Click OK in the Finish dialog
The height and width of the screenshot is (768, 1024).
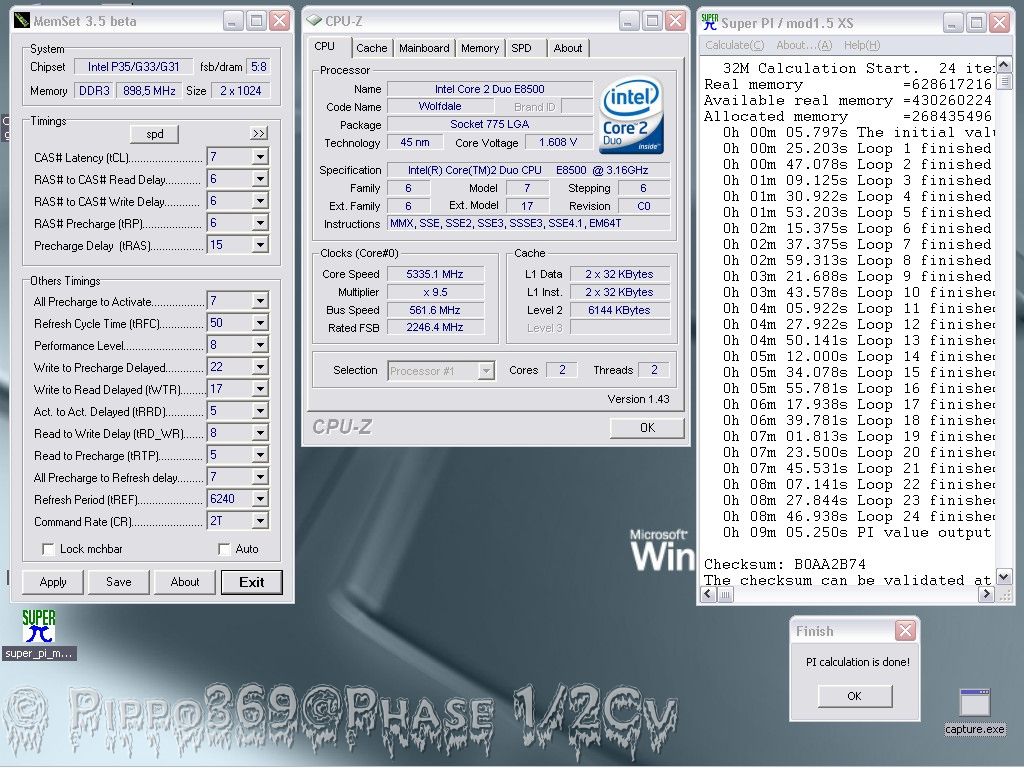coord(854,696)
